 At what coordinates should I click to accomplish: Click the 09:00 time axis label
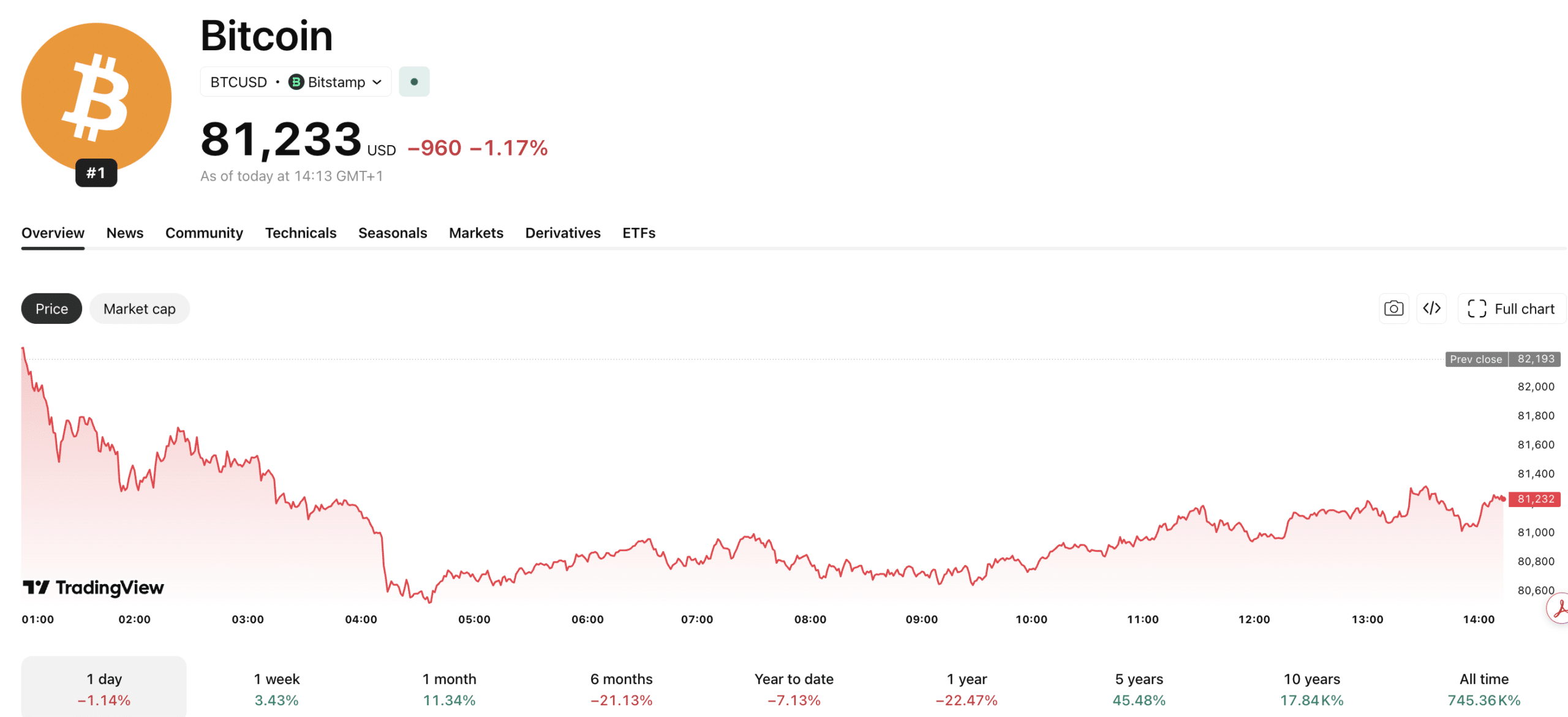click(922, 620)
